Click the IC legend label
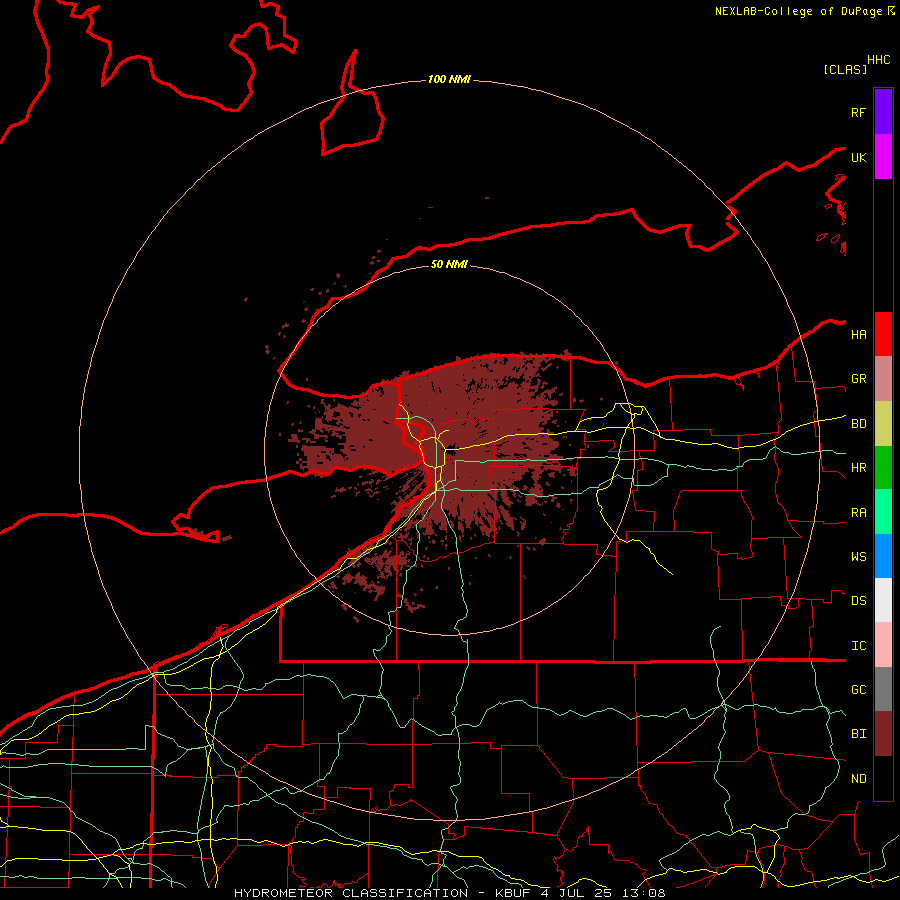The height and width of the screenshot is (900, 900). [x=858, y=646]
